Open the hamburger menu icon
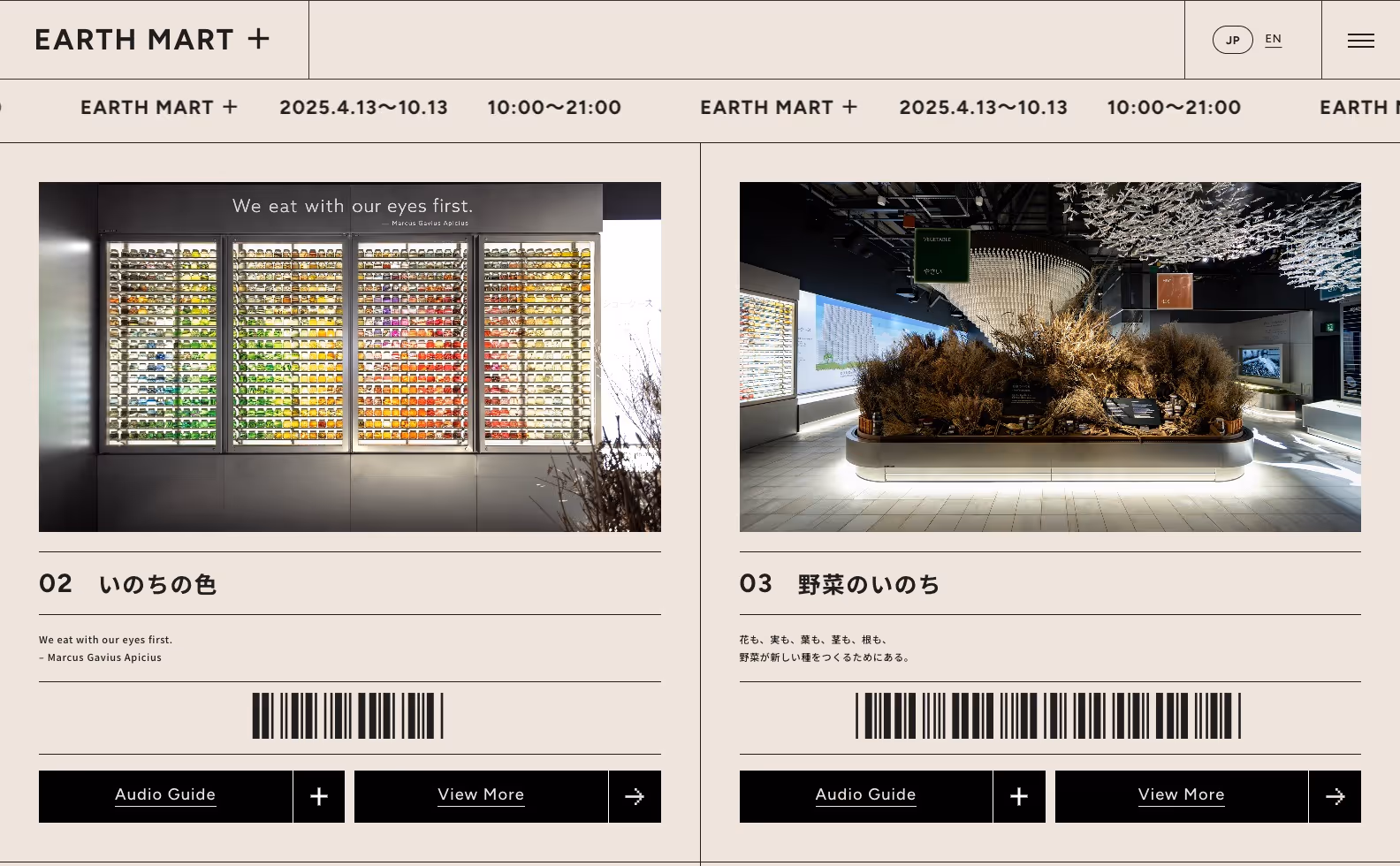The height and width of the screenshot is (866, 1400). [1360, 40]
